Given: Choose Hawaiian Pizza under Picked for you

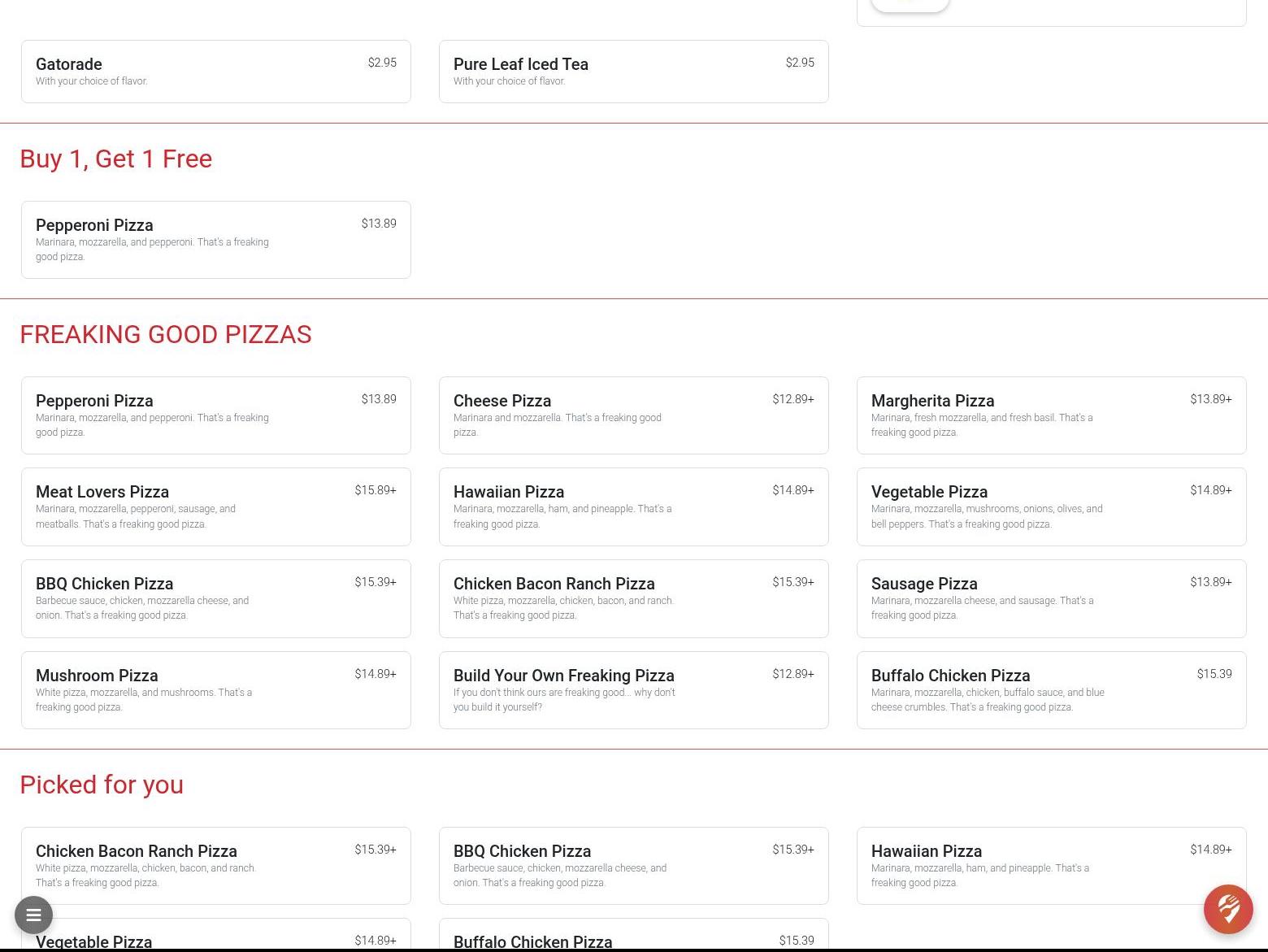Looking at the screenshot, I should click(x=1051, y=866).
